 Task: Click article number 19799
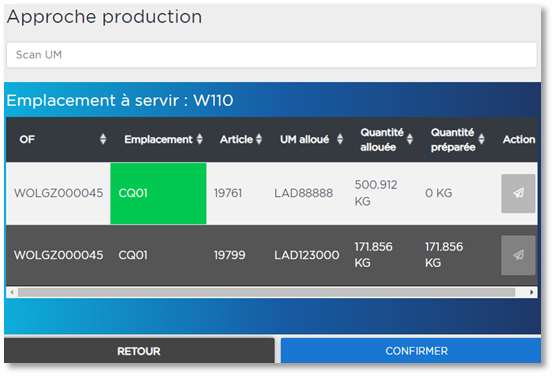coord(229,255)
